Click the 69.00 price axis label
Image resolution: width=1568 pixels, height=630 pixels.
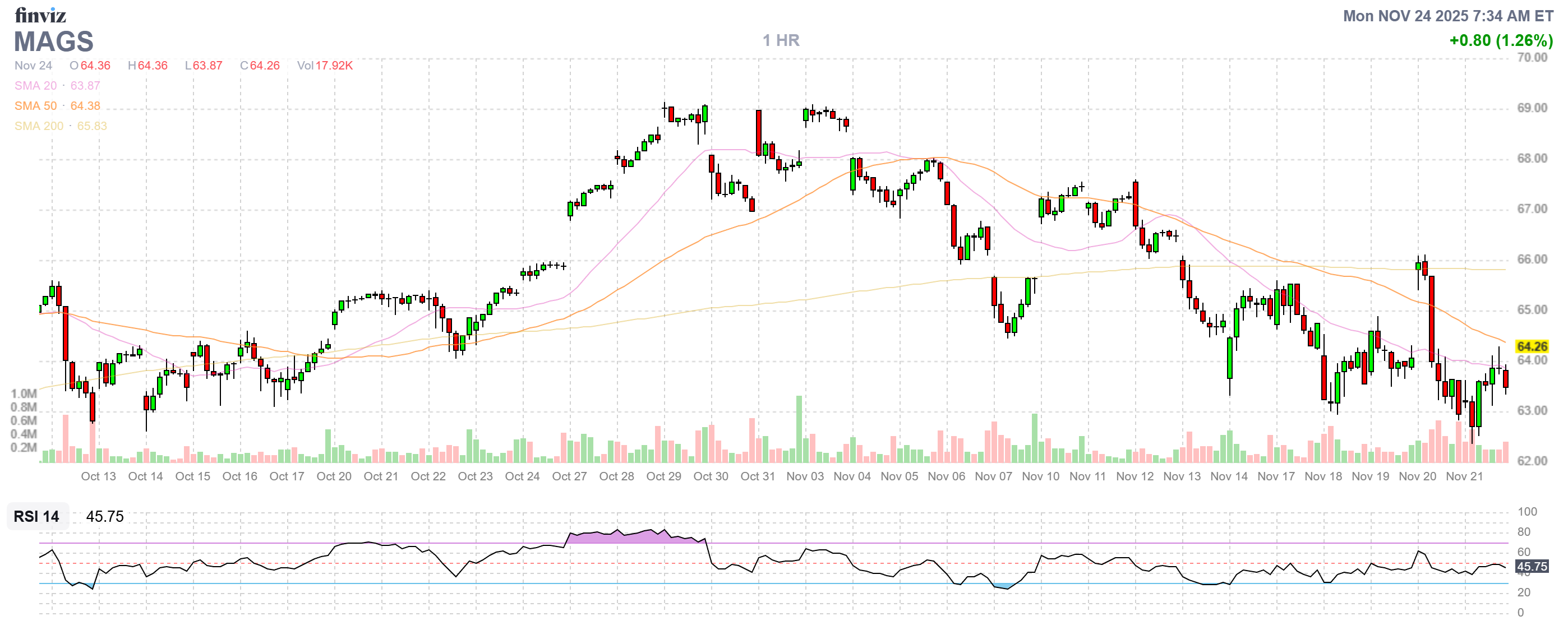(x=1532, y=108)
